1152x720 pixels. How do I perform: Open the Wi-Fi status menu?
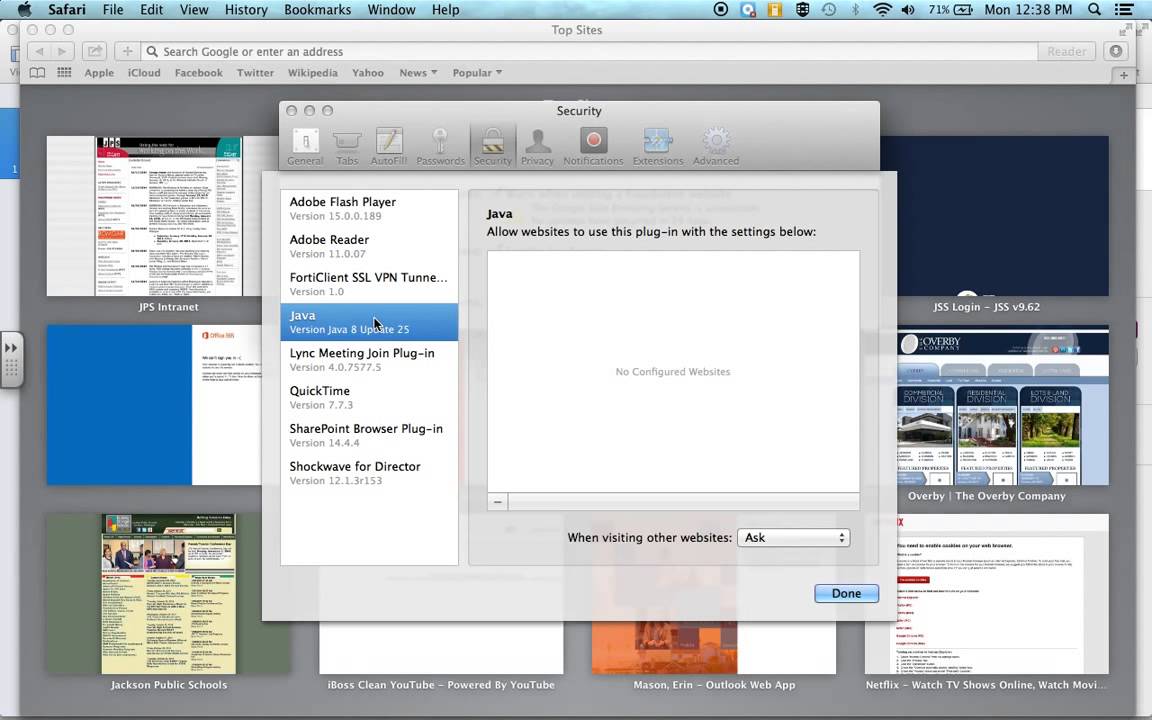[x=882, y=10]
